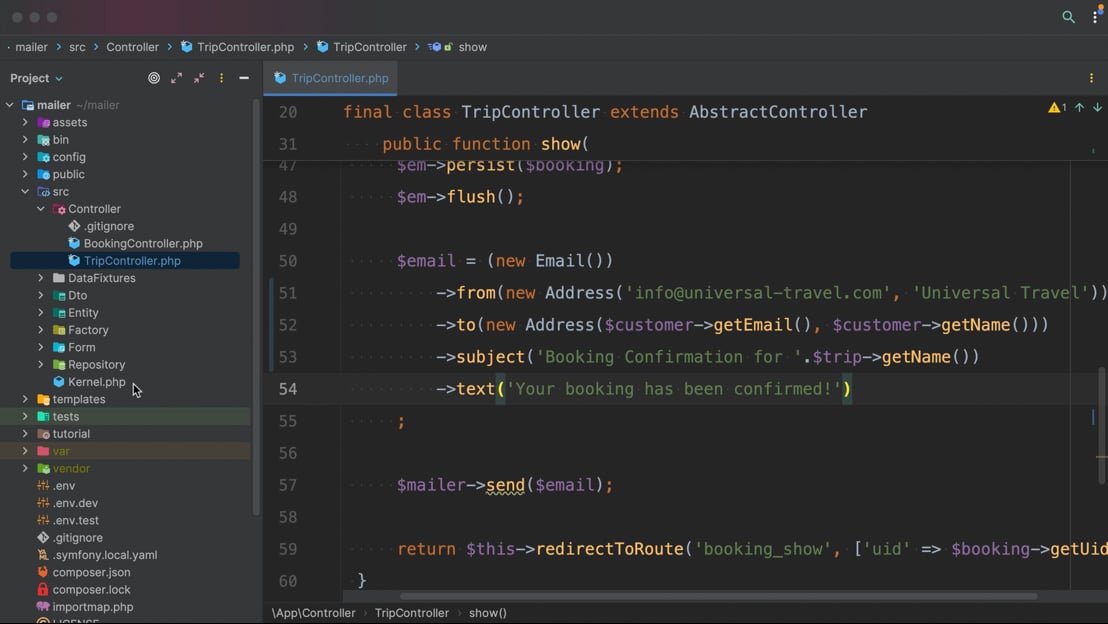Open editor tab options kebab menu
Screen dimensions: 1108x624
coord(1091,78)
